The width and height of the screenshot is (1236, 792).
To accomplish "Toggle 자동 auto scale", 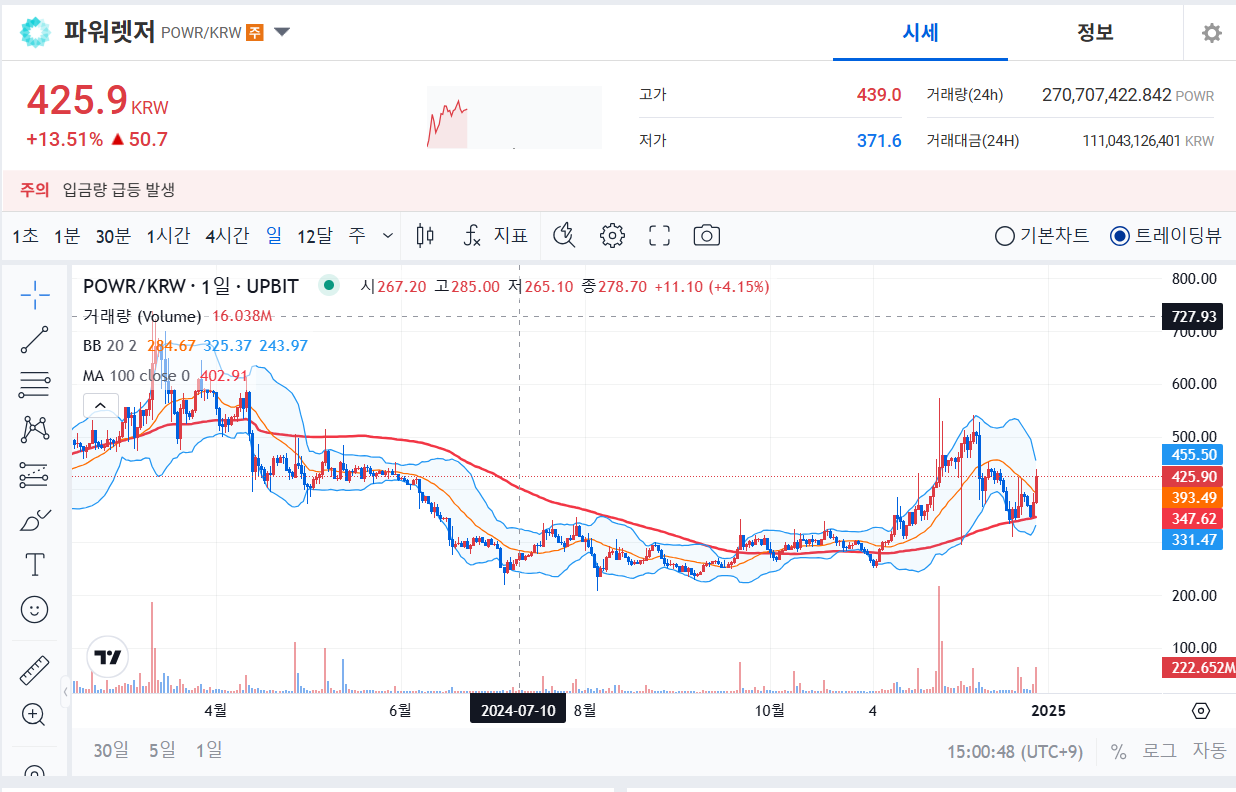I will pos(1208,751).
